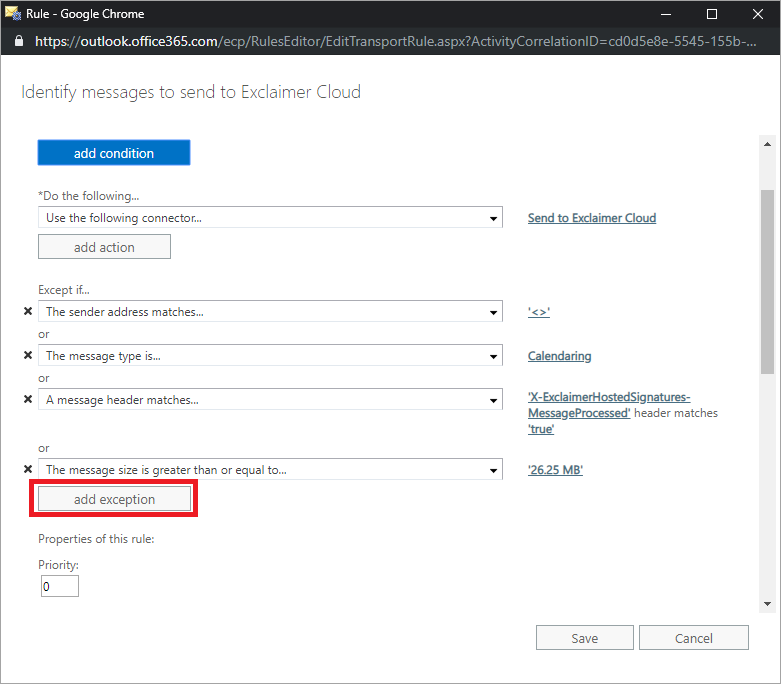Edit the 'Calendaring' message type link

point(559,356)
